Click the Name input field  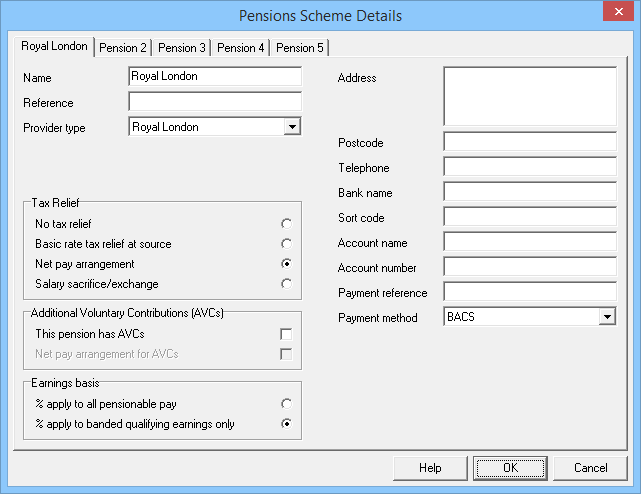tap(215, 76)
